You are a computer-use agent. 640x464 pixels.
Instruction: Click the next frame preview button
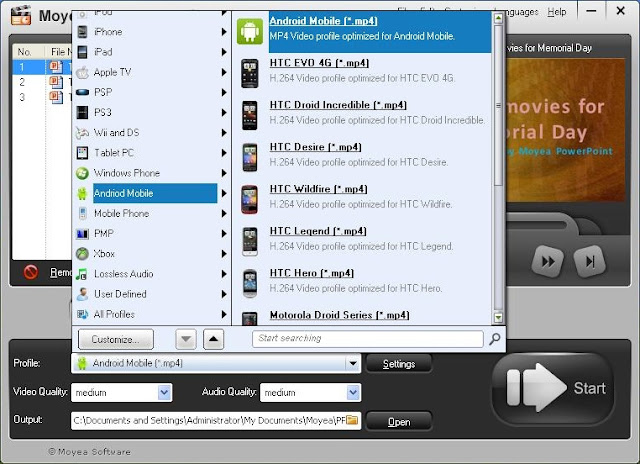point(590,261)
